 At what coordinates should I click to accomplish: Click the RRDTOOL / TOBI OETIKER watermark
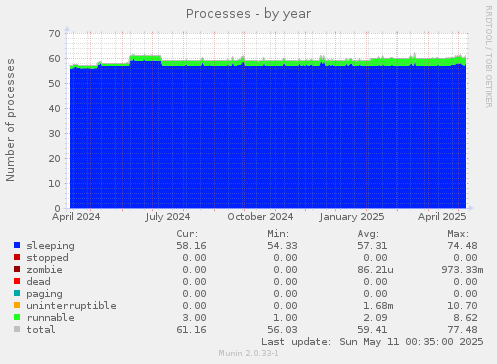489,57
